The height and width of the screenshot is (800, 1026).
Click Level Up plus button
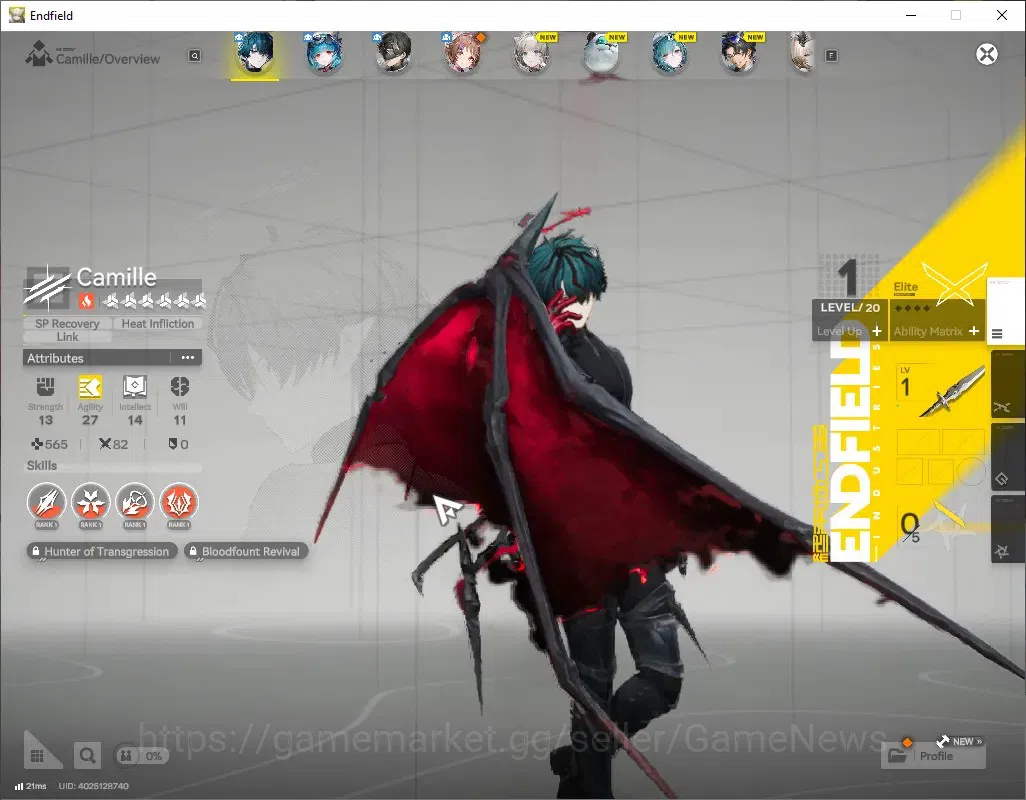point(877,331)
